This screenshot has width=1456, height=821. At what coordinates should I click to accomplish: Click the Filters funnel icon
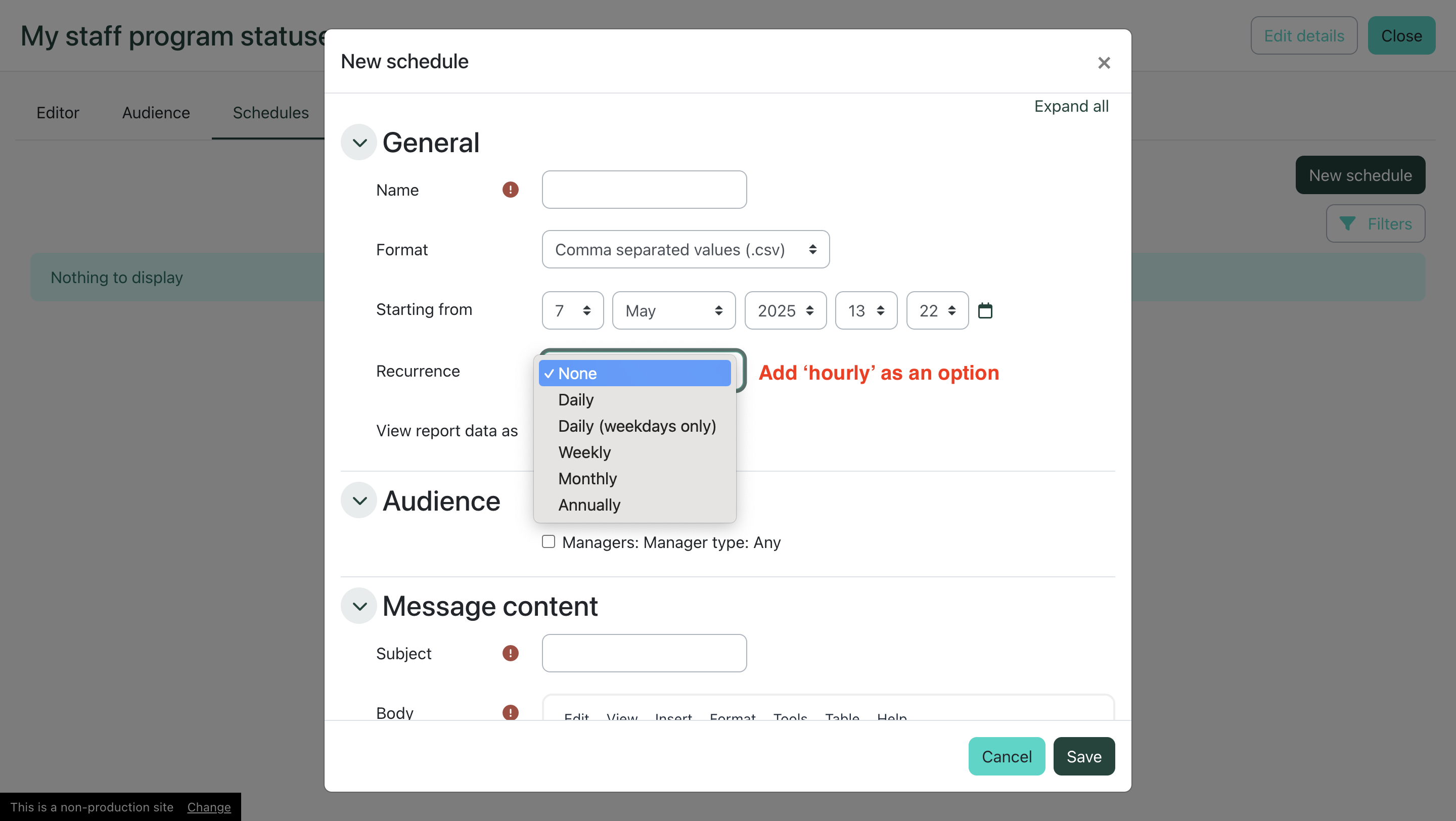point(1347,224)
